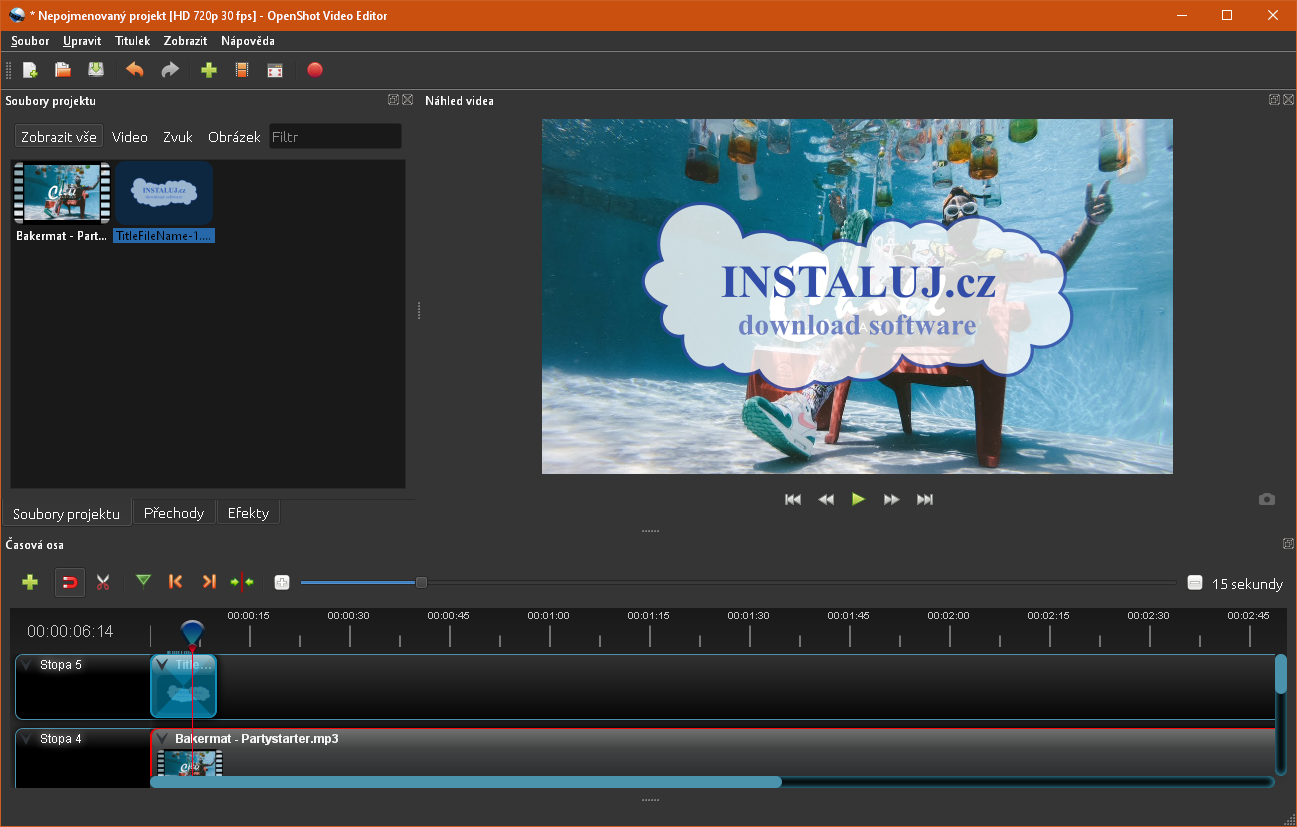
Task: Click the timeline zoom slider handle
Action: click(422, 583)
